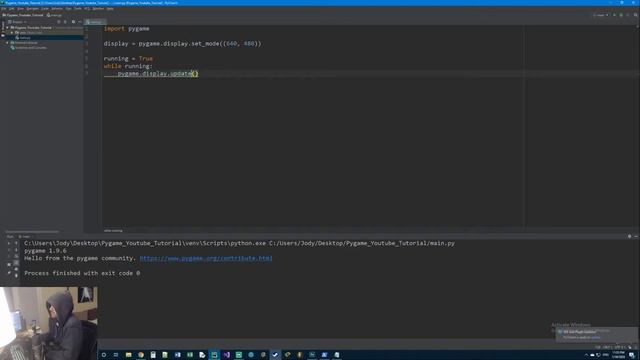Rerun the program from Run panel
Image resolution: width=640 pixels, height=360 pixels.
9,243
